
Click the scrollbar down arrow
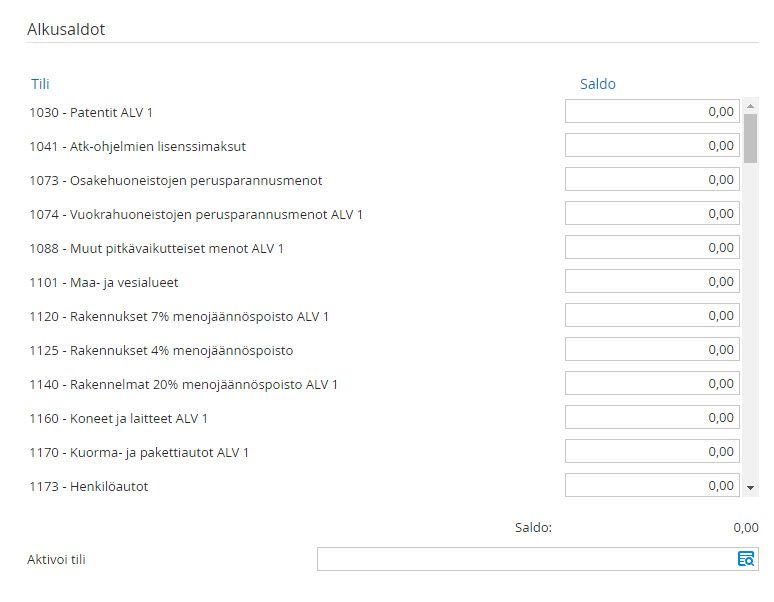click(750, 488)
